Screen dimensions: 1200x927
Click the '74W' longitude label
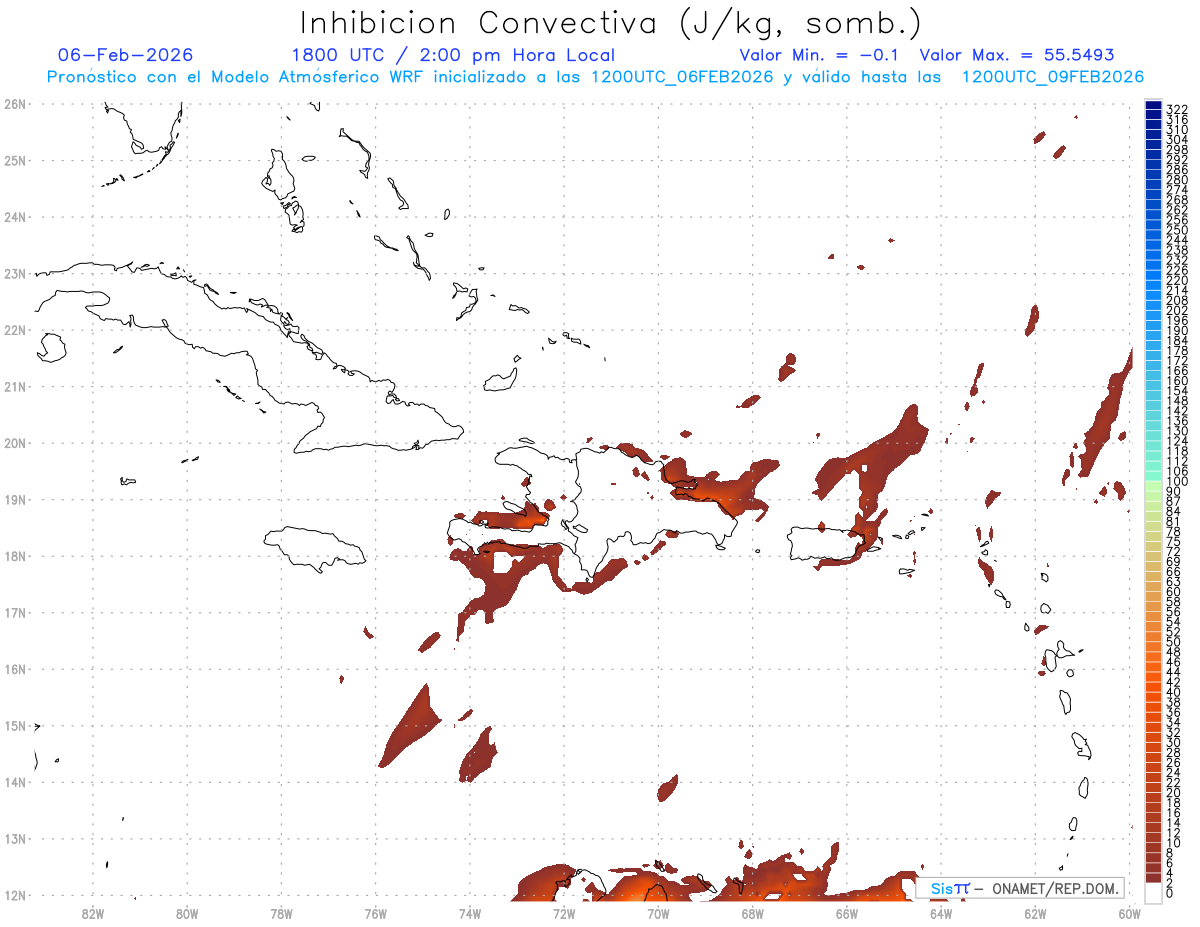tap(470, 913)
